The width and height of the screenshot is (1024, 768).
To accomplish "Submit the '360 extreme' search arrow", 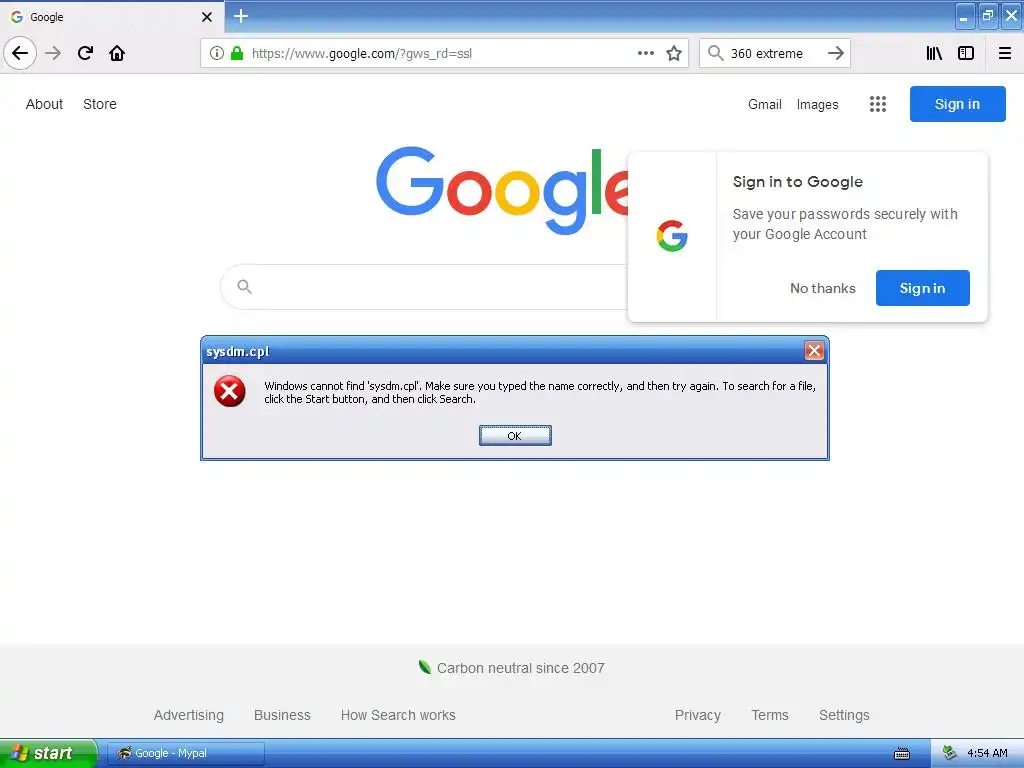I will tap(836, 53).
